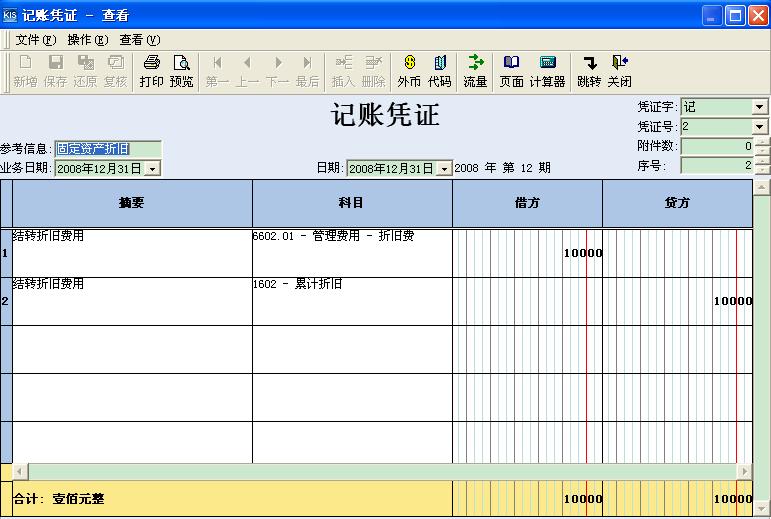Click the 还原 (Restore) toolbar icon
The height and width of the screenshot is (519, 771).
coord(86,72)
